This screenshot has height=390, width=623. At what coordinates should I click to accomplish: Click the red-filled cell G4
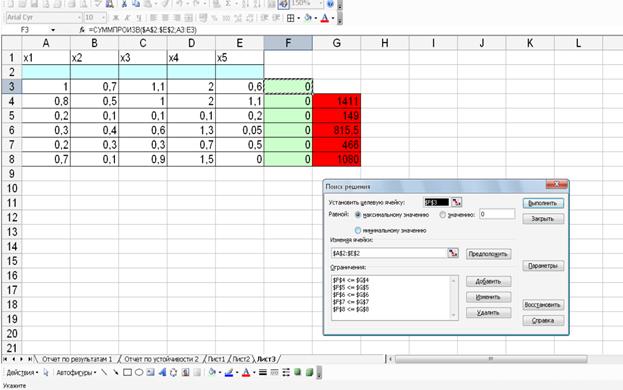pos(337,101)
